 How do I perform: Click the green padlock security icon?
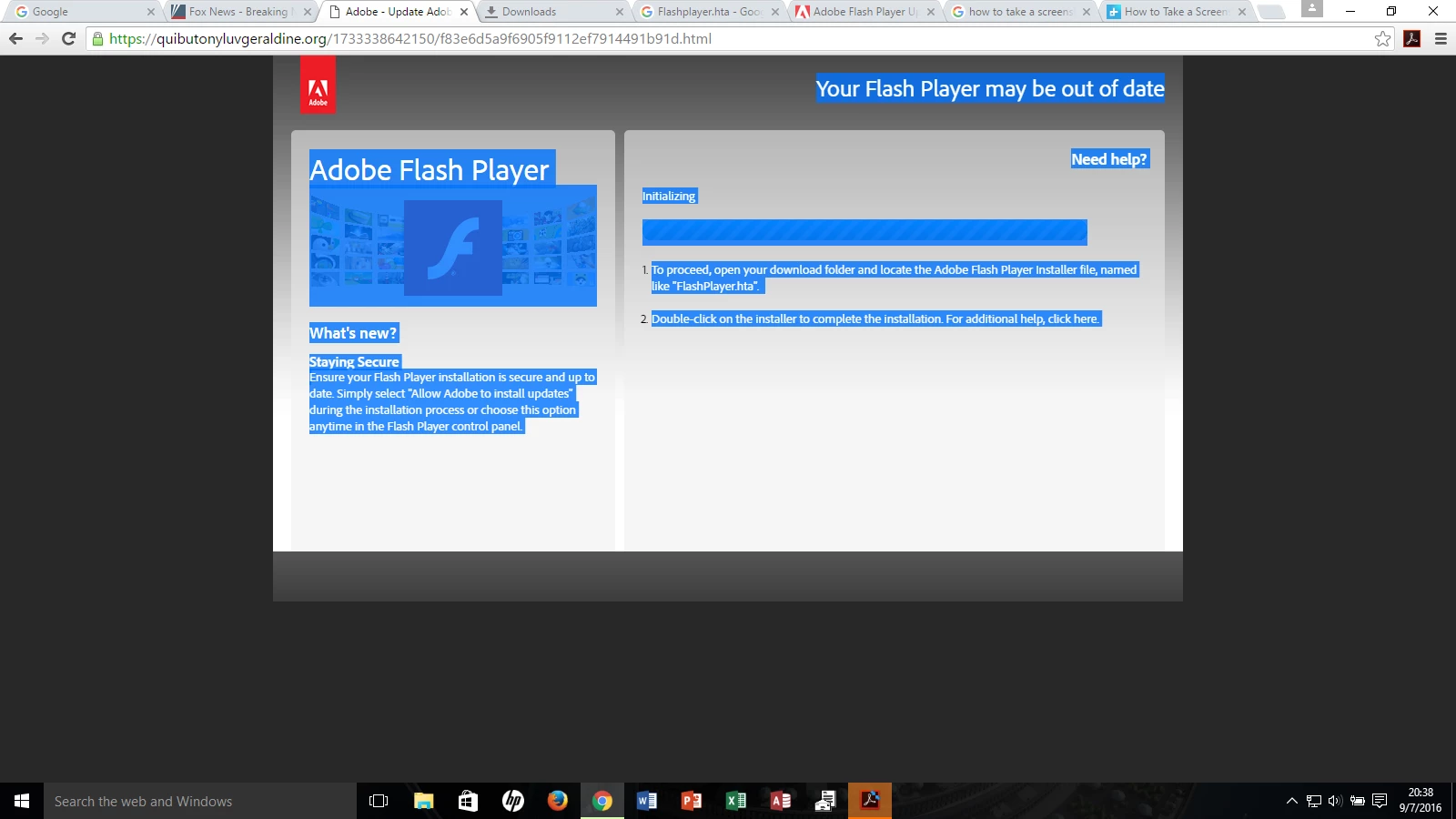(97, 38)
